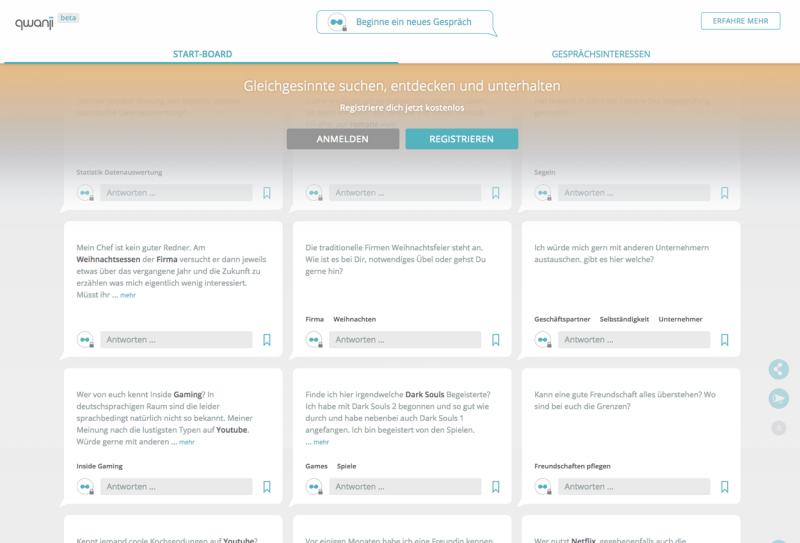
Task: Bookmark the Freundschaften pflegen post
Action: (x=725, y=487)
